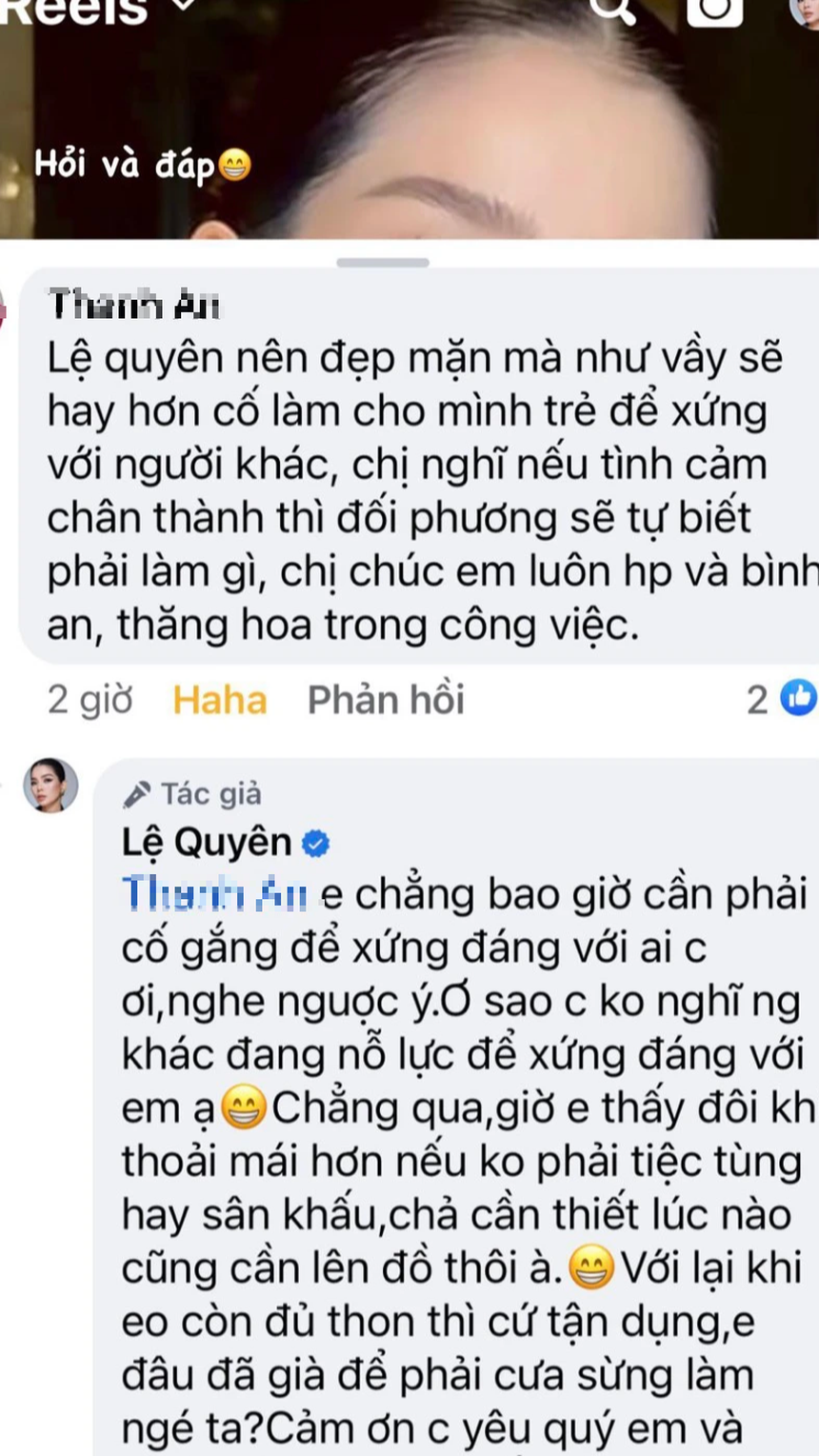Tap the comment sheet drag handle
This screenshot has height=1456, width=819.
click(383, 263)
